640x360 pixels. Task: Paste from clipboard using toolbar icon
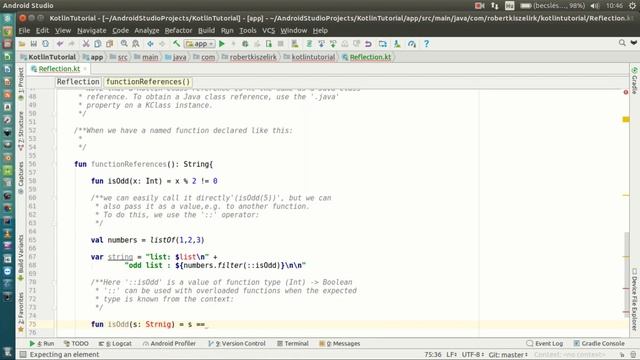(x=109, y=44)
